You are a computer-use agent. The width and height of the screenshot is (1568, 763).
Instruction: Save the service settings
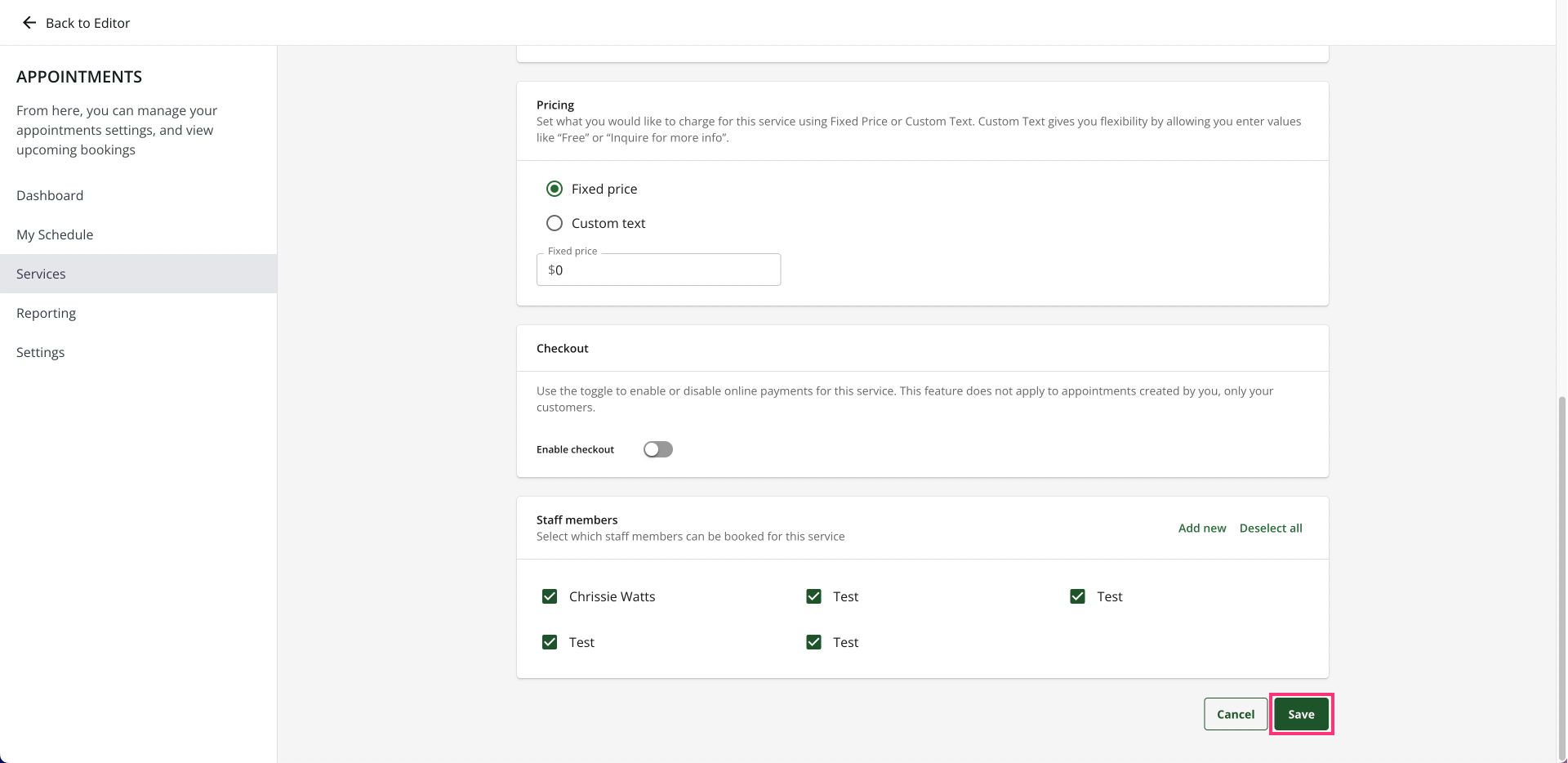tap(1301, 714)
